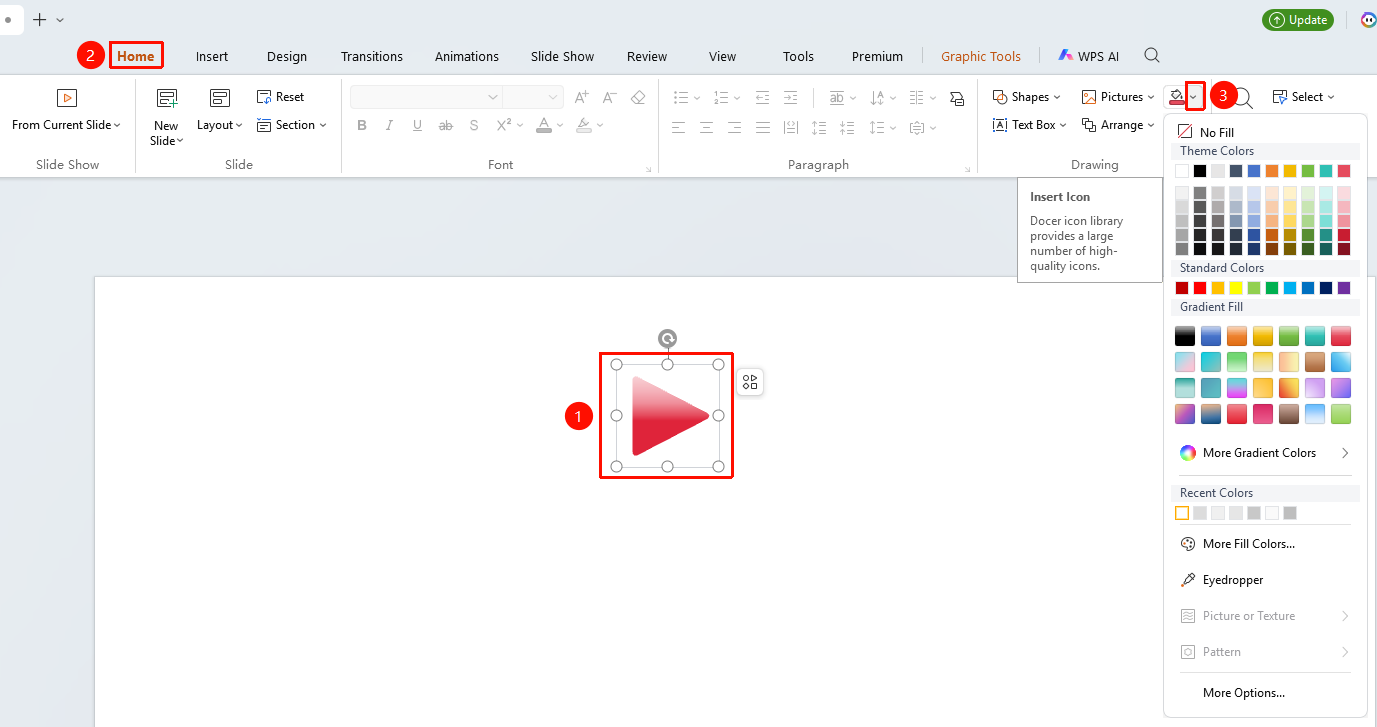Click the increase indent icon

point(791,97)
